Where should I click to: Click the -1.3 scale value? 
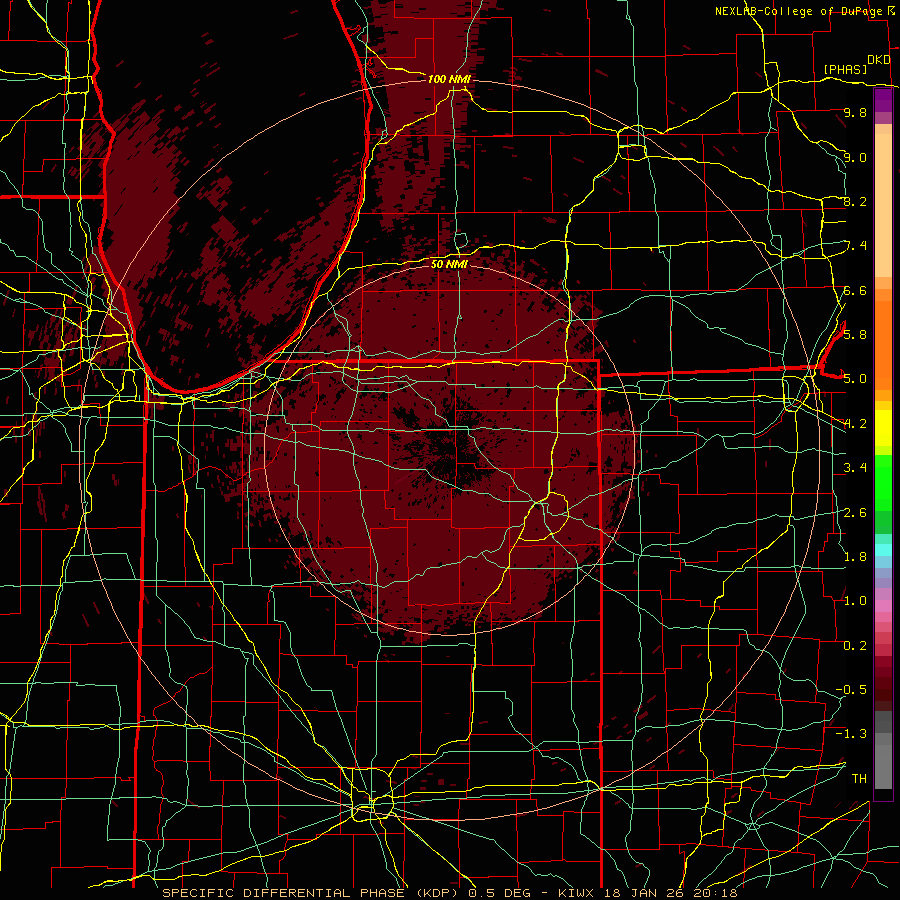851,734
